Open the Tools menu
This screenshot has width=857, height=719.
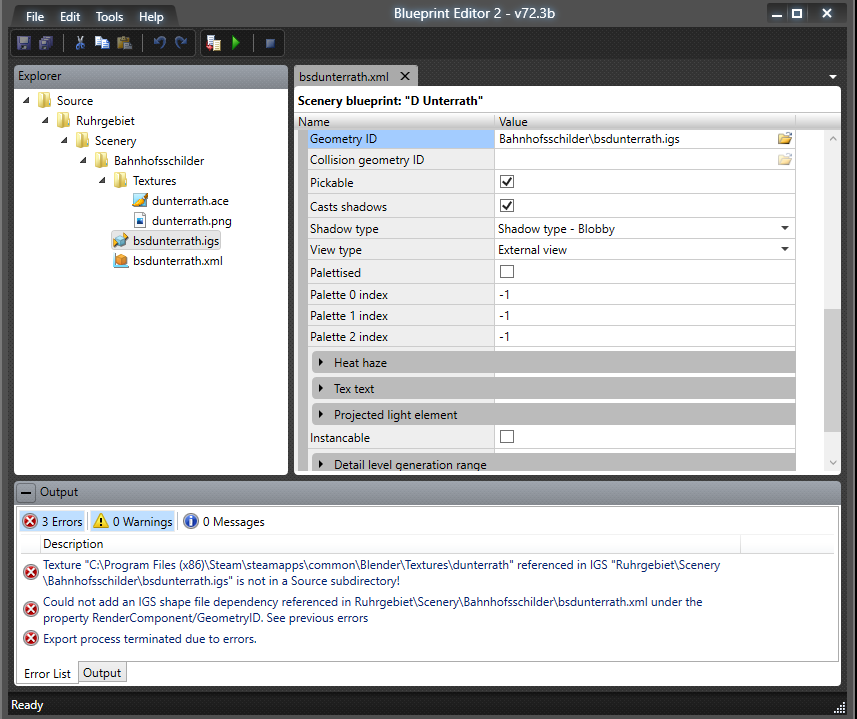[109, 17]
